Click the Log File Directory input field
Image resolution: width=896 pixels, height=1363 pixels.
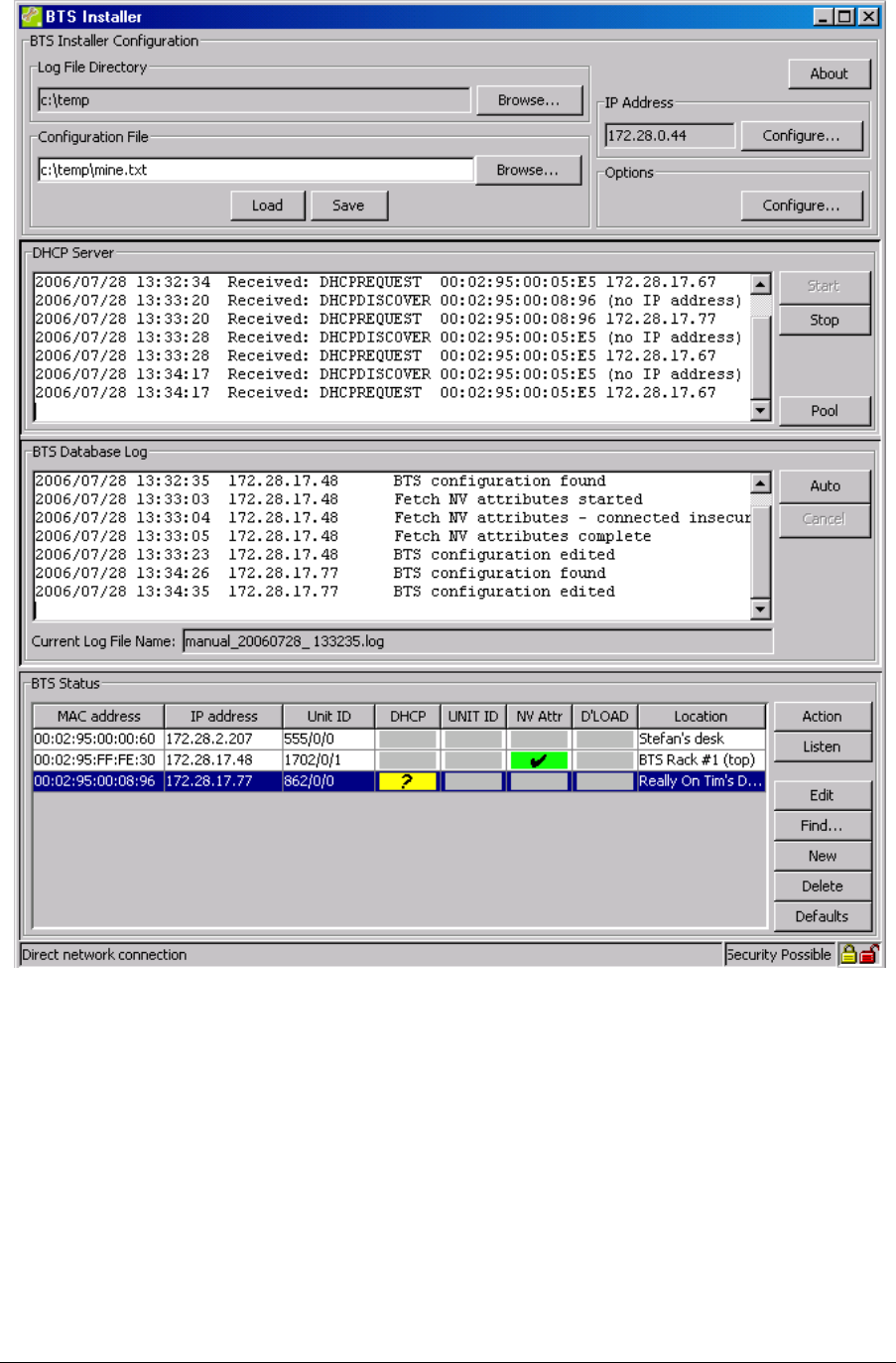coord(254,100)
